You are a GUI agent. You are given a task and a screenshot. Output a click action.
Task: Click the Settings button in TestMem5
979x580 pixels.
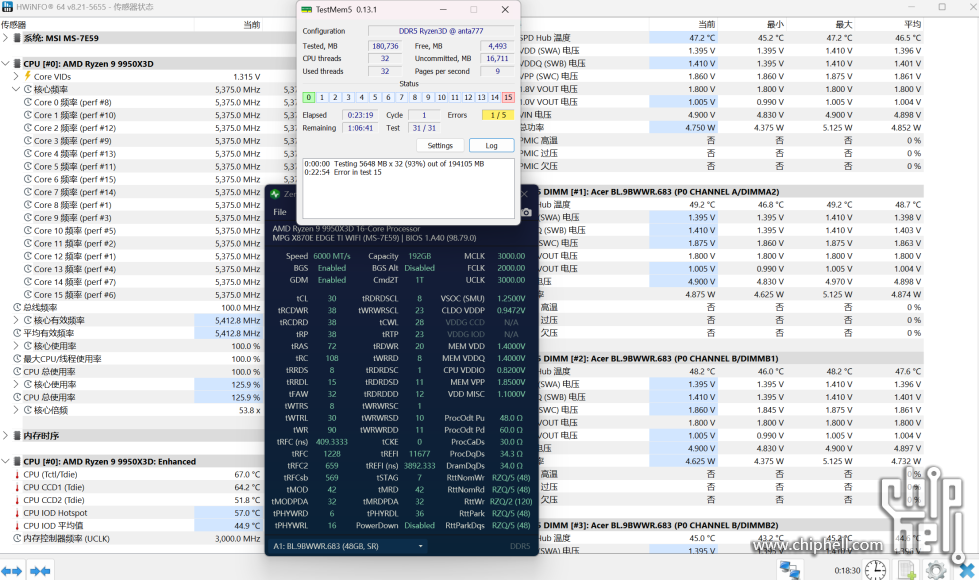click(440, 145)
